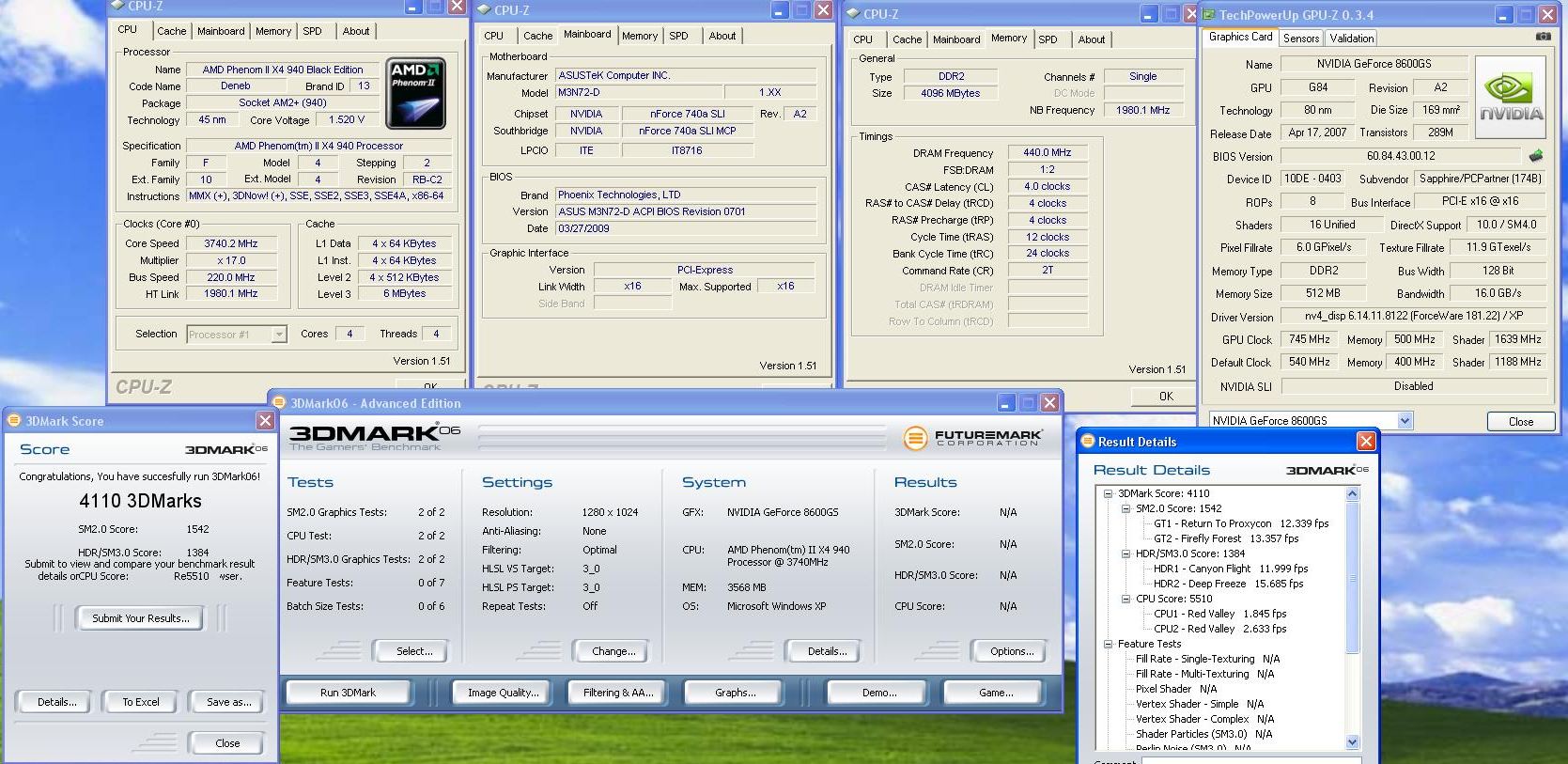Open Details... in 3DMark Score window
The height and width of the screenshot is (764, 1568).
(x=56, y=702)
